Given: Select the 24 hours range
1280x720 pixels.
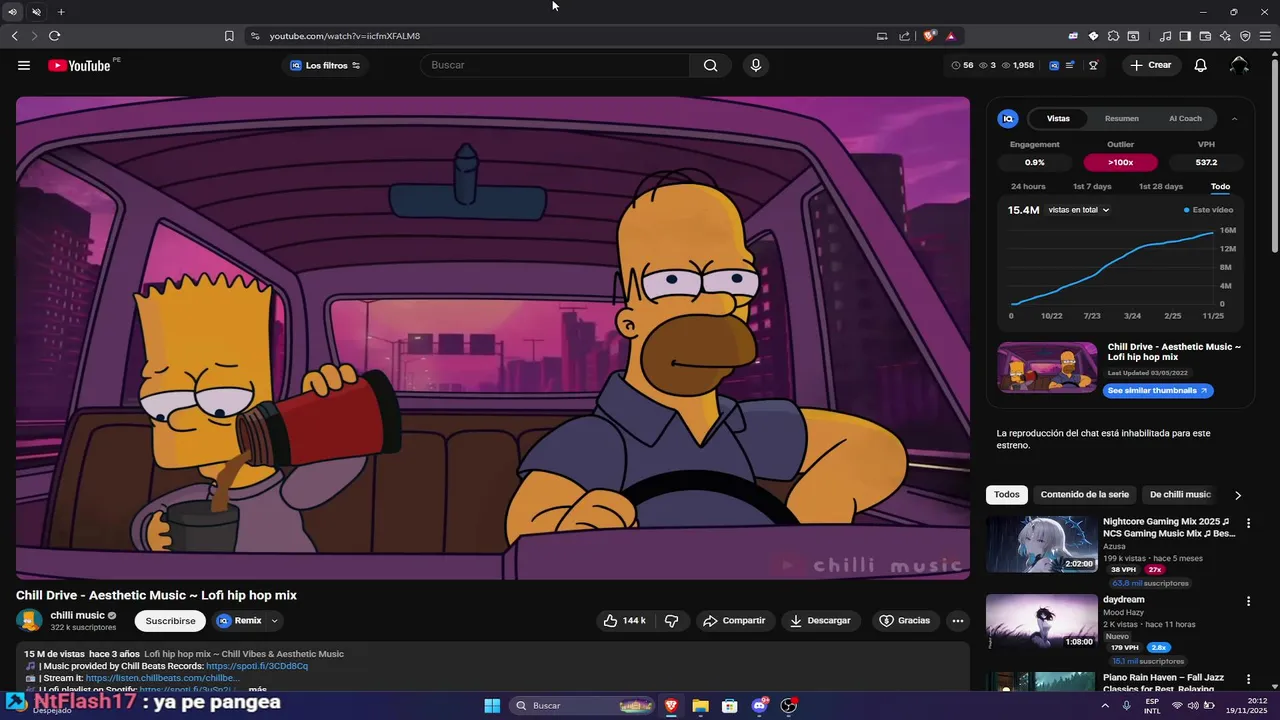Looking at the screenshot, I should [x=1028, y=186].
